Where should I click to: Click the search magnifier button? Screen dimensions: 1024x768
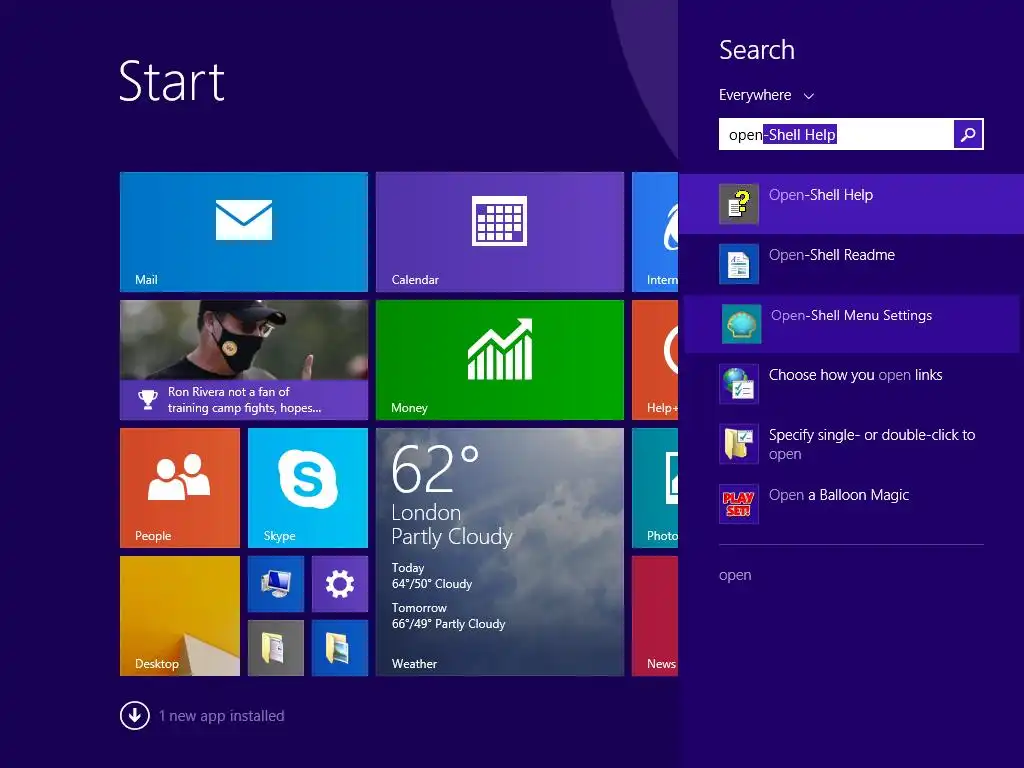coord(968,135)
